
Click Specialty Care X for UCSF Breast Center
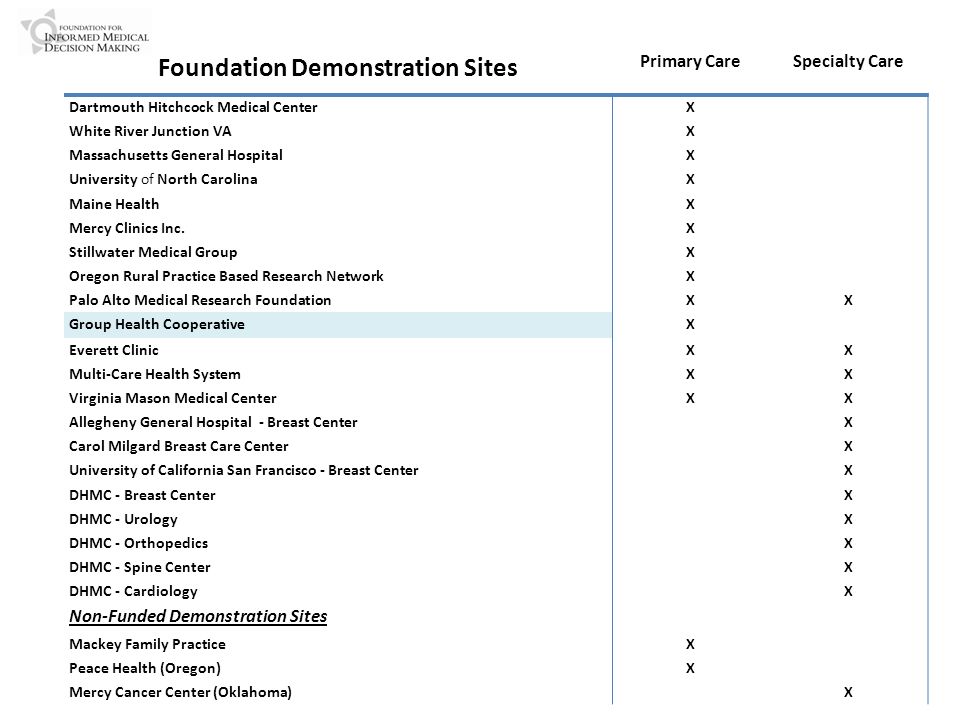[x=848, y=470]
